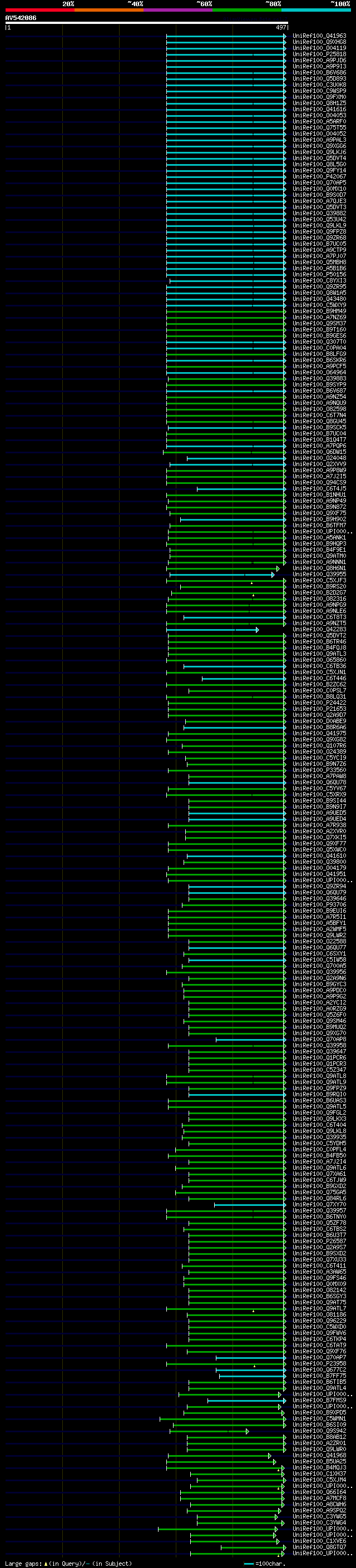The image size is (356, 1568).
Task: Click the hit label UniRef100_Q66I64
Action: tap(319, 1492)
